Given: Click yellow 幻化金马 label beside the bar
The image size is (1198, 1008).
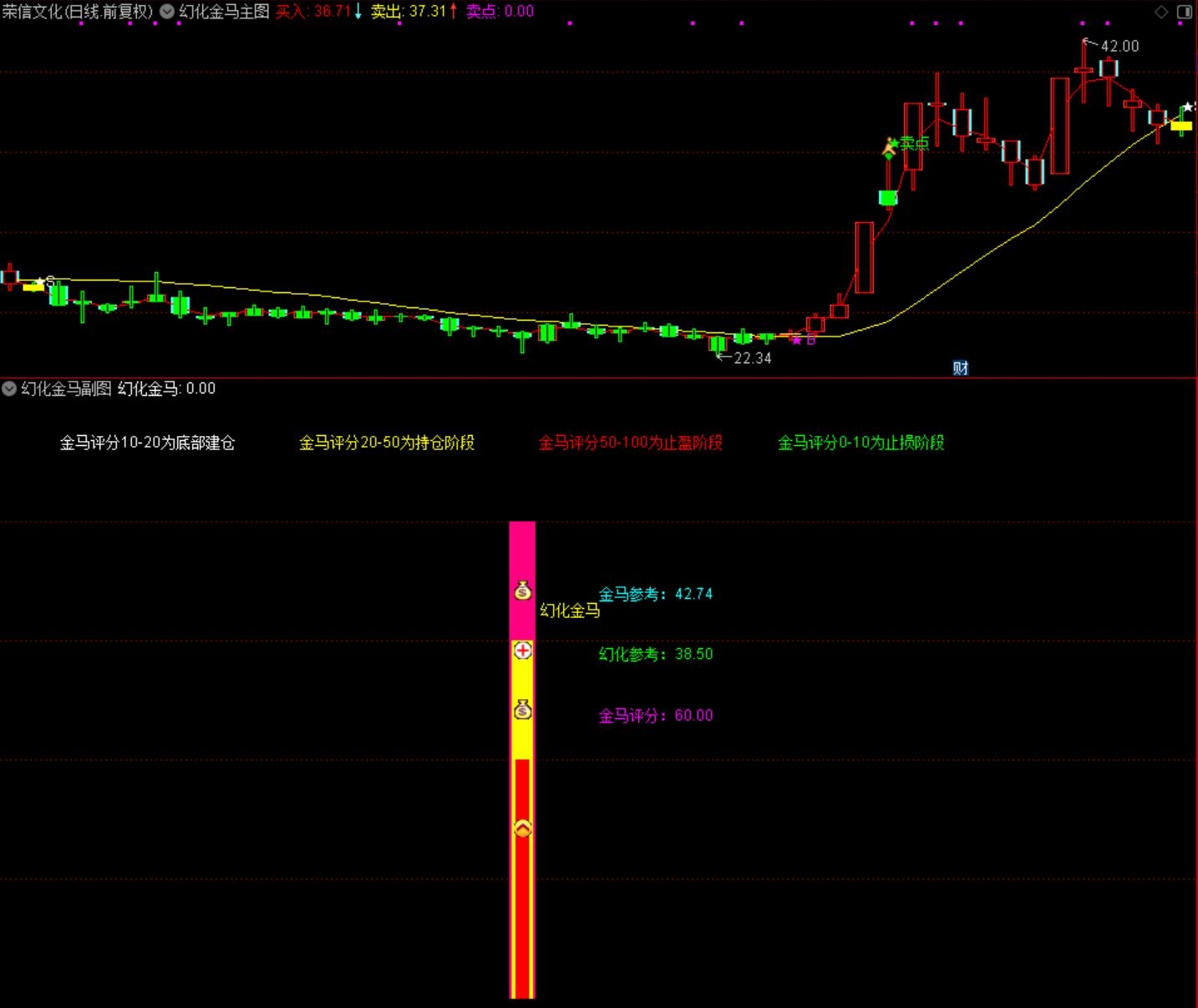Looking at the screenshot, I should click(570, 610).
